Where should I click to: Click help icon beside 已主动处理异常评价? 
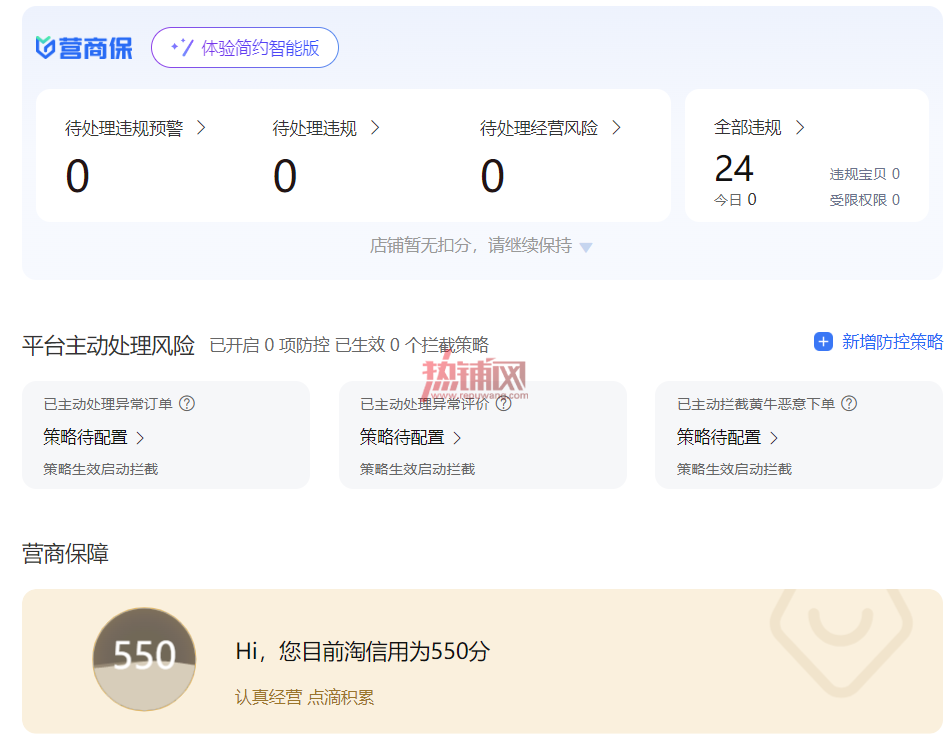pos(504,403)
